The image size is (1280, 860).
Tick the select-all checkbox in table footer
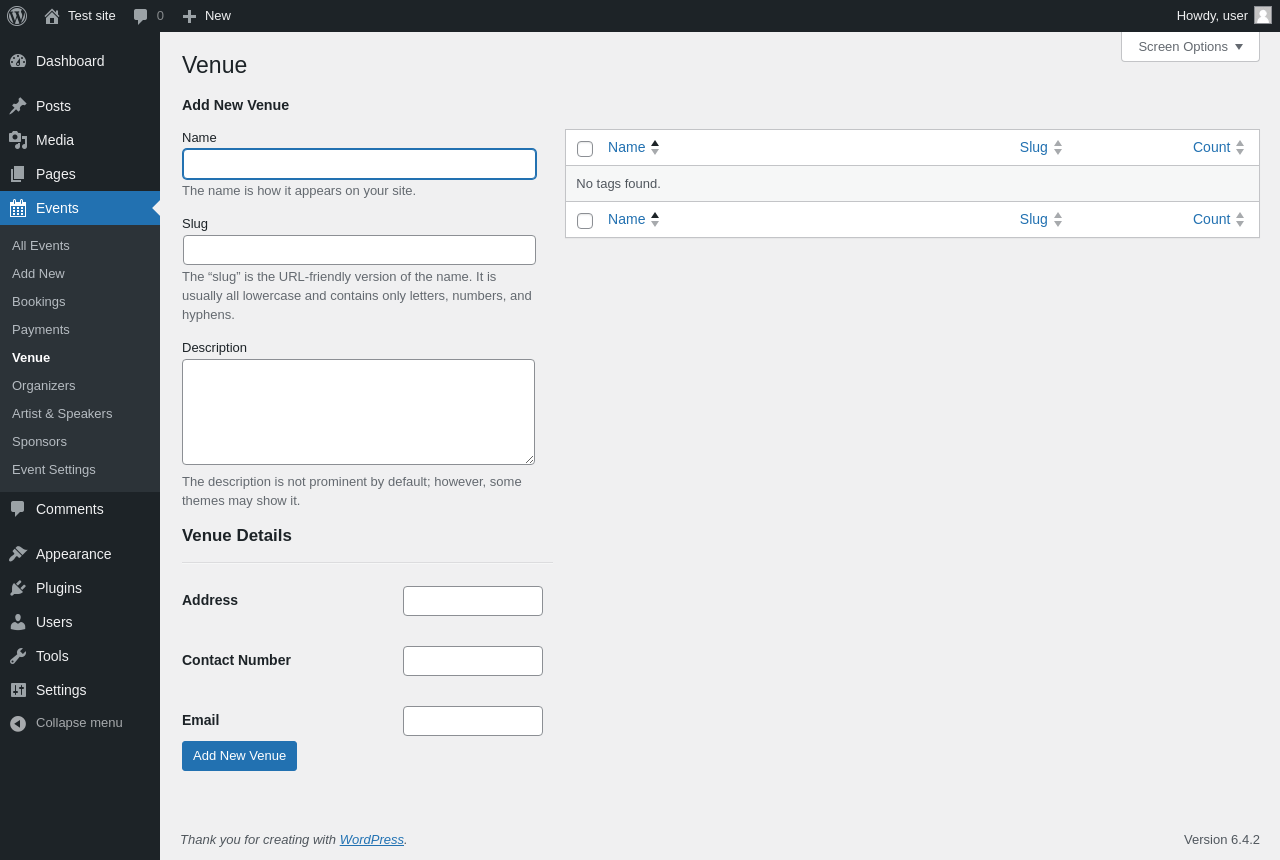tap(585, 221)
